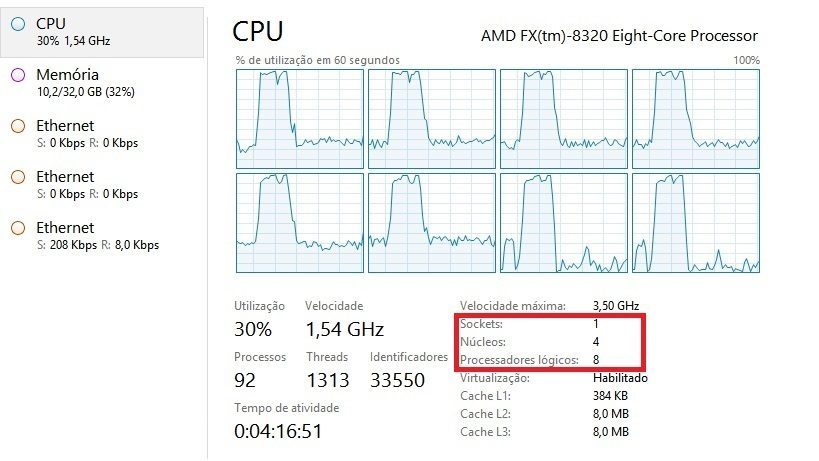This screenshot has height=461, width=819.
Task: Click the second Ethernet circle icon
Action: [18, 177]
